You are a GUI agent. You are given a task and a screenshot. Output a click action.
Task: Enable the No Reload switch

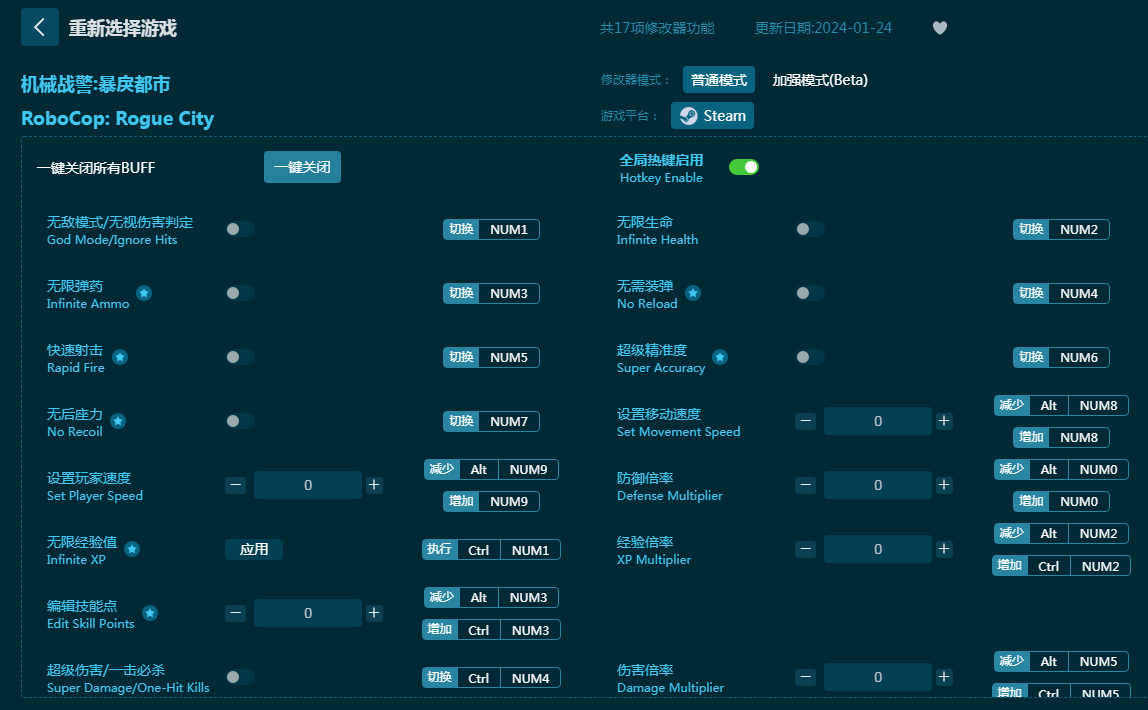click(x=810, y=293)
